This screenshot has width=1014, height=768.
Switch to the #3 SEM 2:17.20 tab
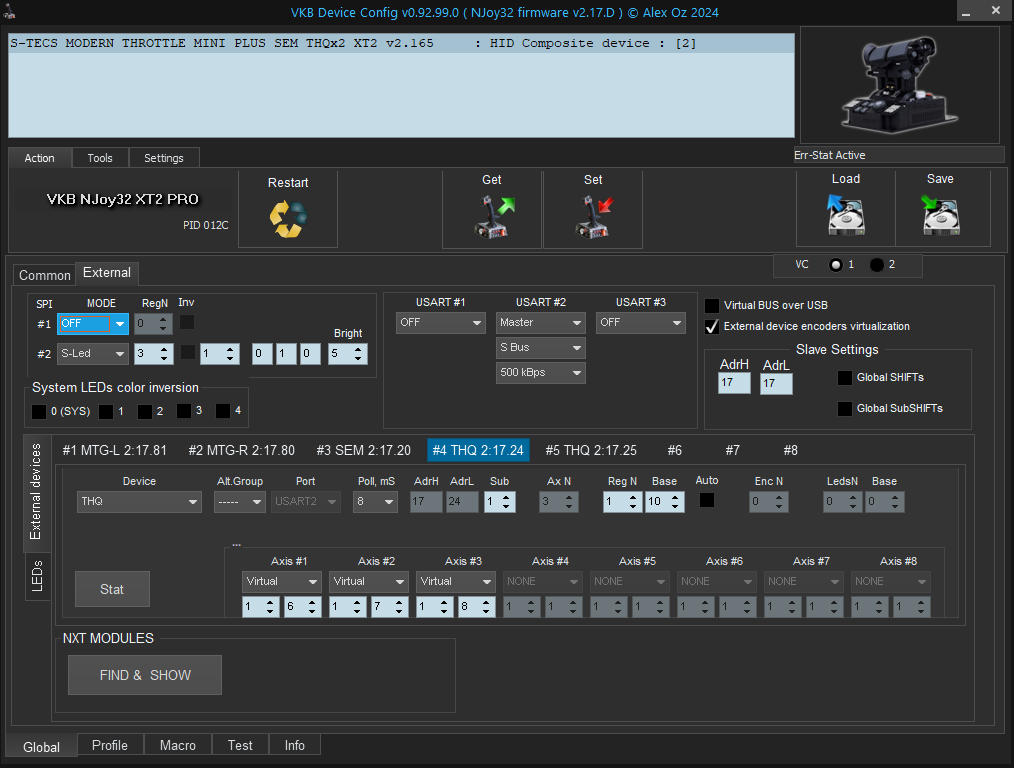pyautogui.click(x=363, y=450)
